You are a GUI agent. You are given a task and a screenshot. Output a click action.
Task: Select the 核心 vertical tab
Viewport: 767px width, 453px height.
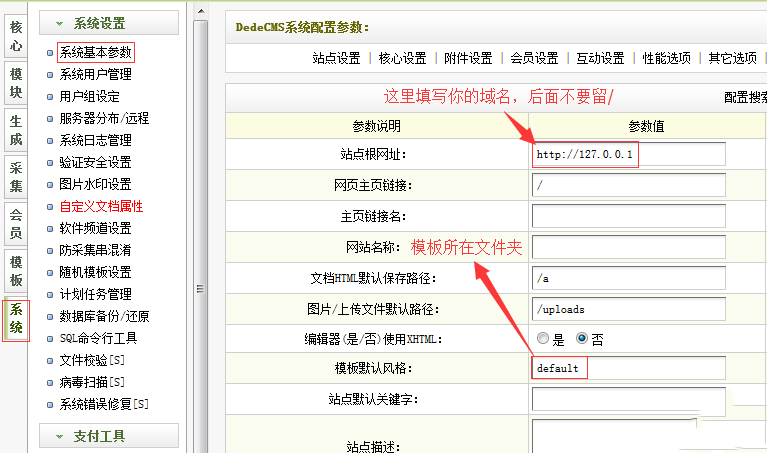click(x=16, y=35)
